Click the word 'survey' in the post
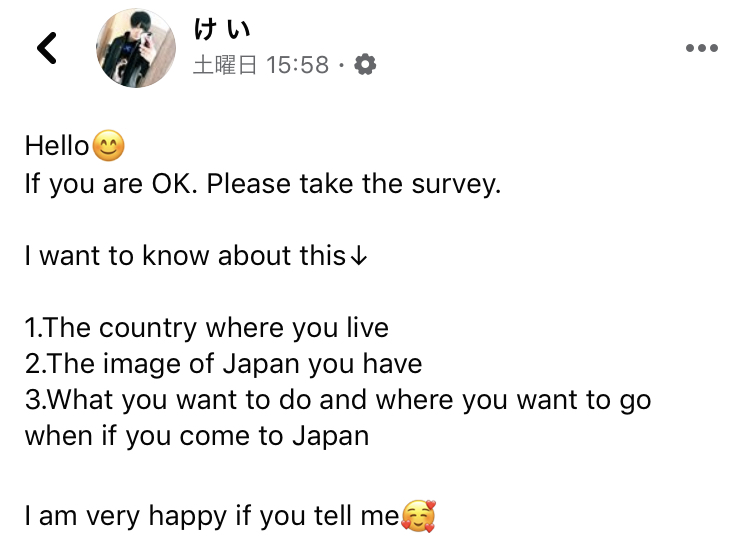This screenshot has width=746, height=550. [456, 185]
